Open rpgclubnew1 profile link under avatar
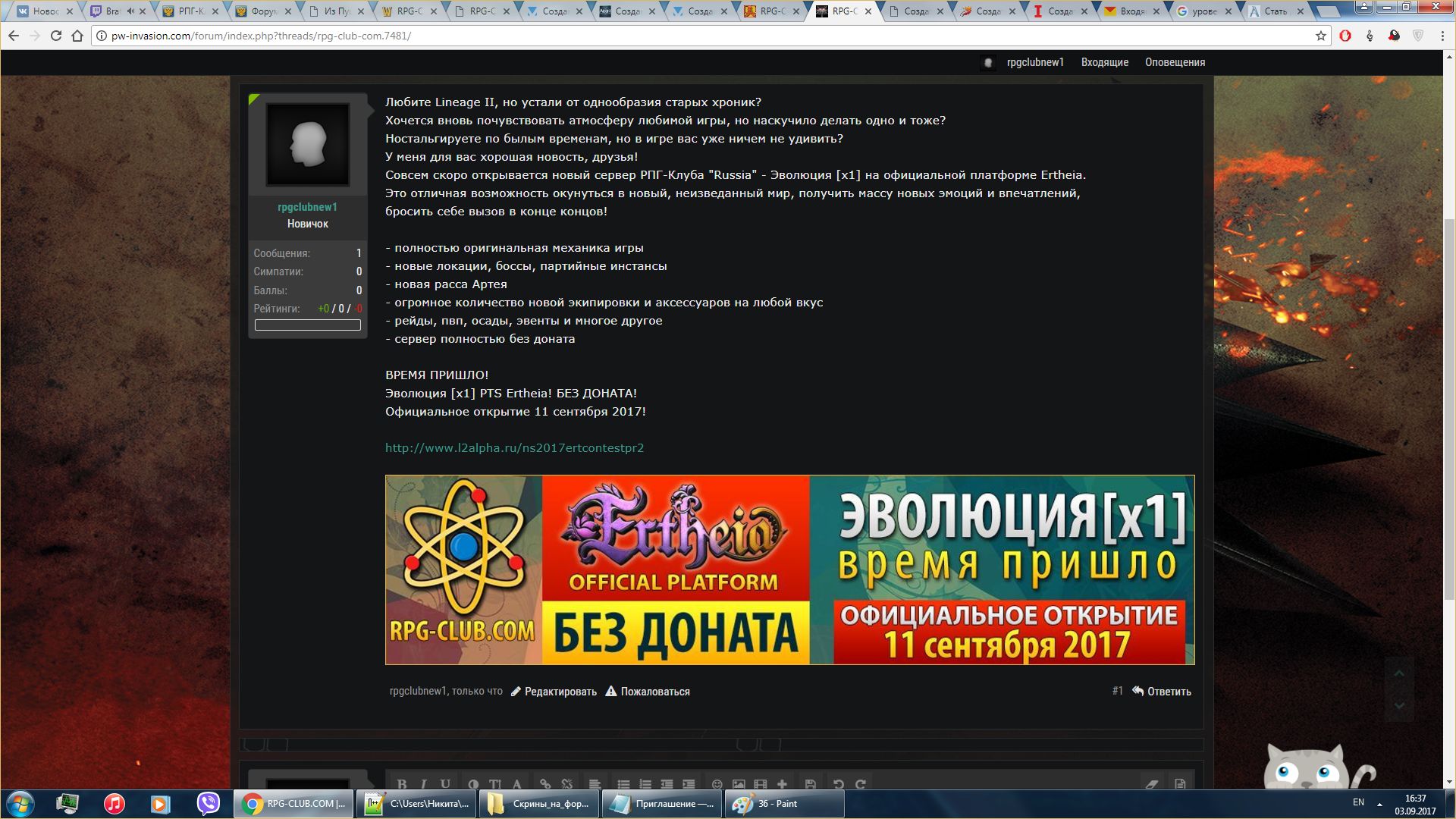 click(307, 207)
